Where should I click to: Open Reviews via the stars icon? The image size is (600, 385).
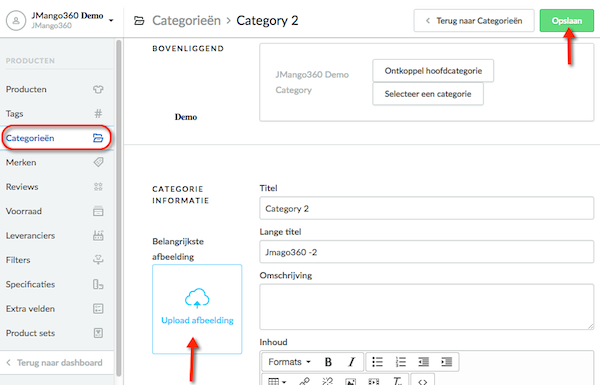[x=98, y=187]
